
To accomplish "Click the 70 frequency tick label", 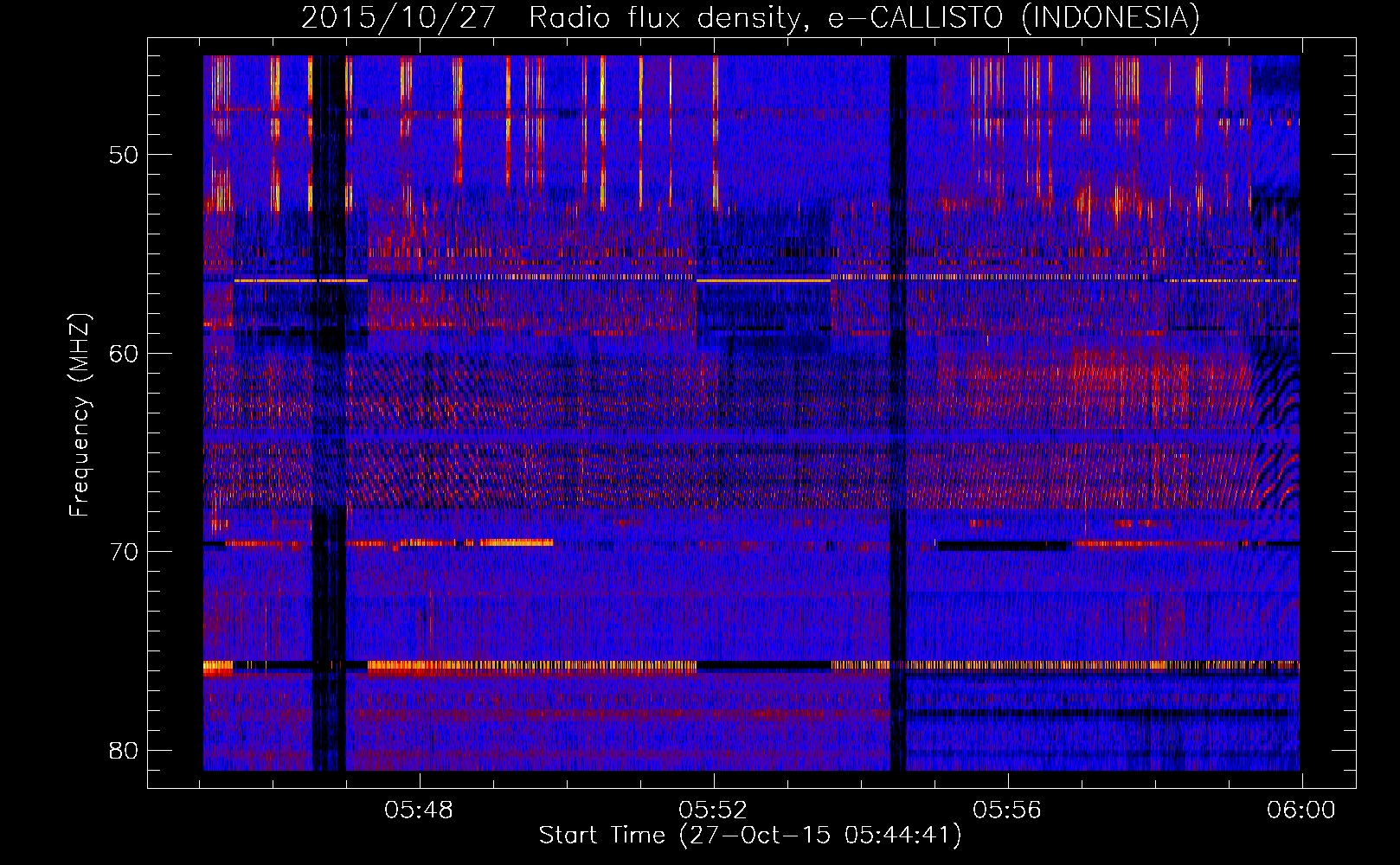I will pyautogui.click(x=125, y=552).
